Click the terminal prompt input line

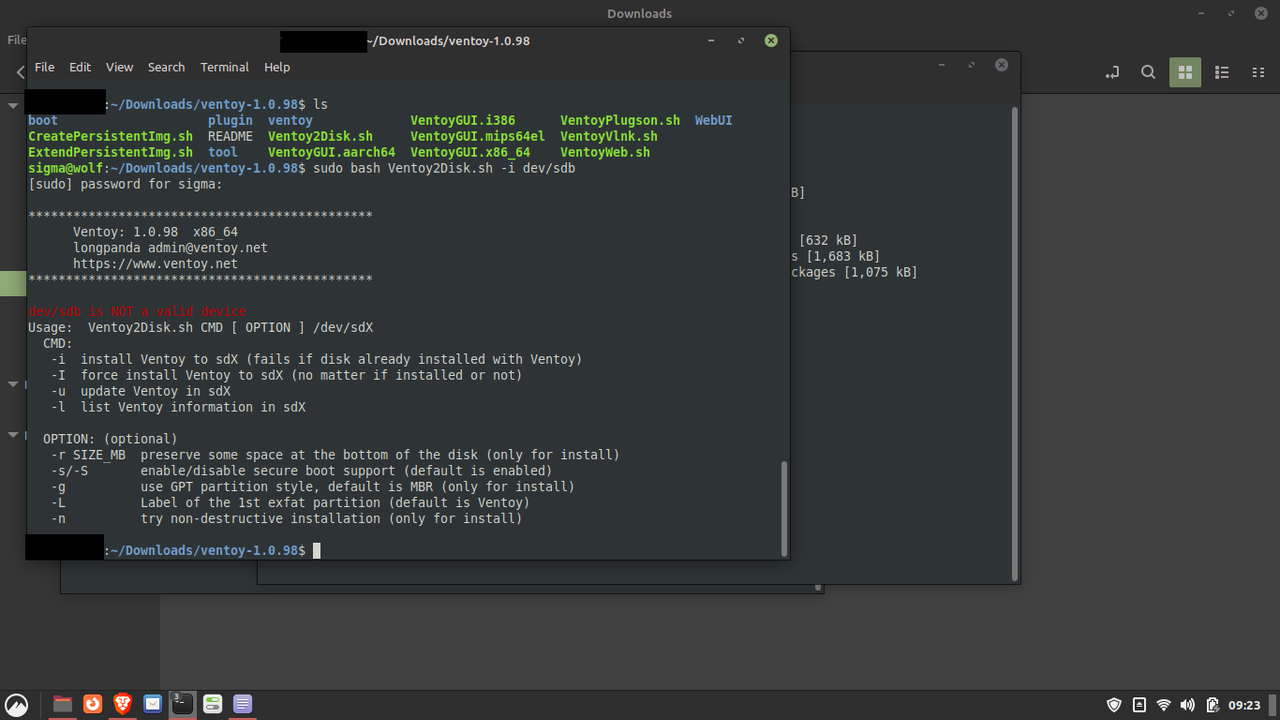[x=405, y=551]
